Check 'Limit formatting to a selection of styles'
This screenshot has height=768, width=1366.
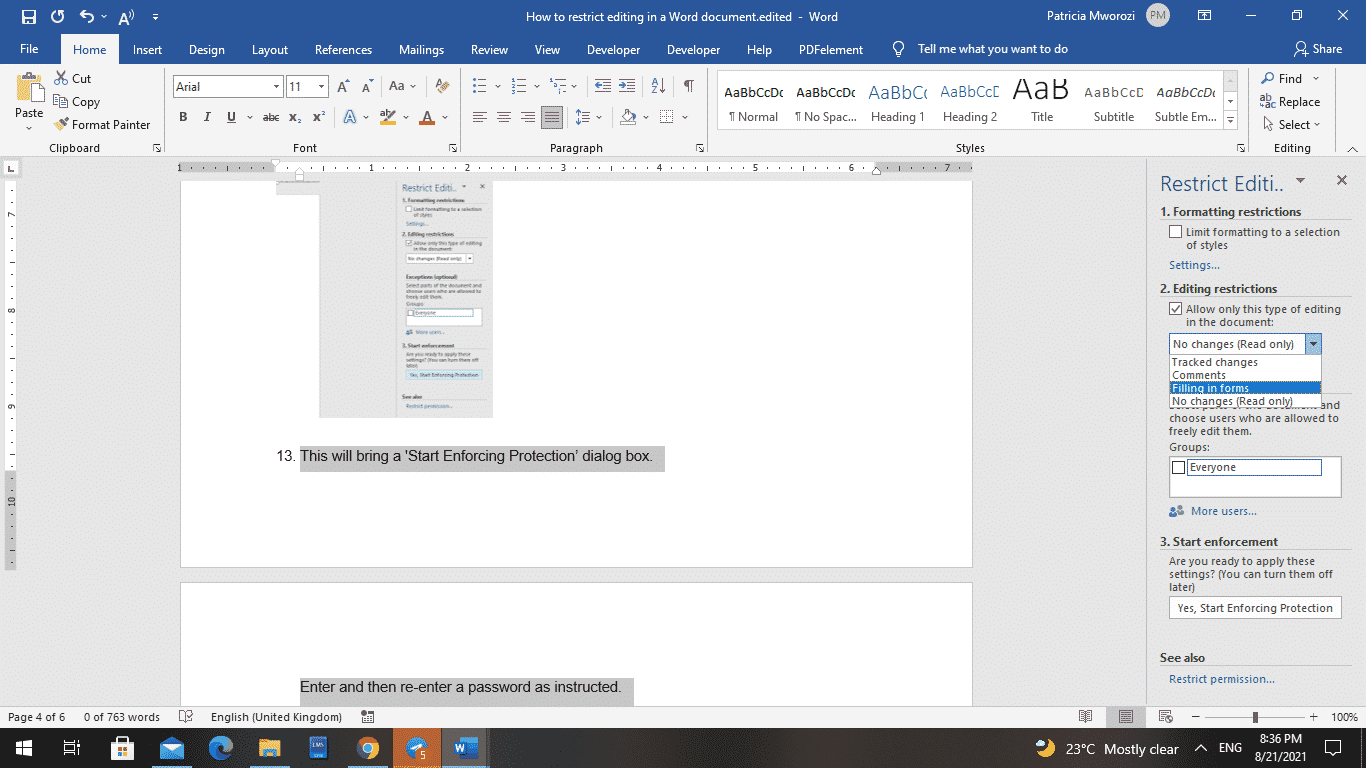[x=1176, y=231]
